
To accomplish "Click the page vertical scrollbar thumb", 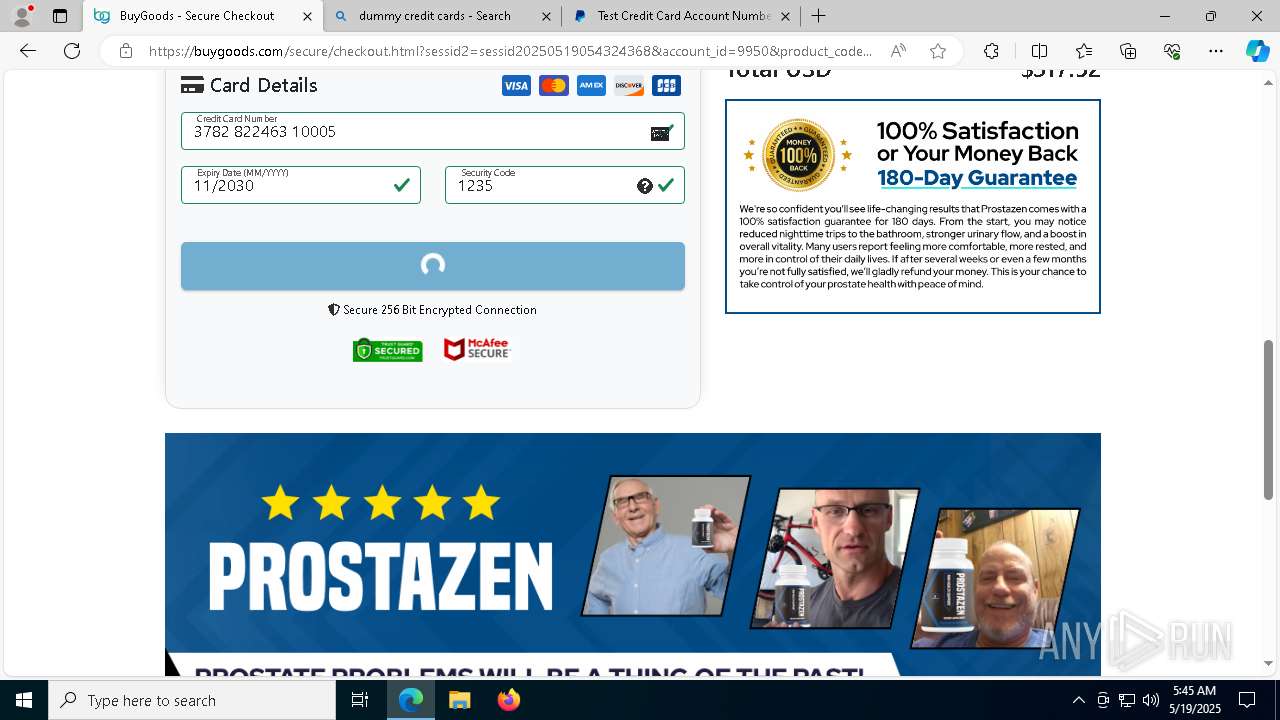I will [1269, 420].
